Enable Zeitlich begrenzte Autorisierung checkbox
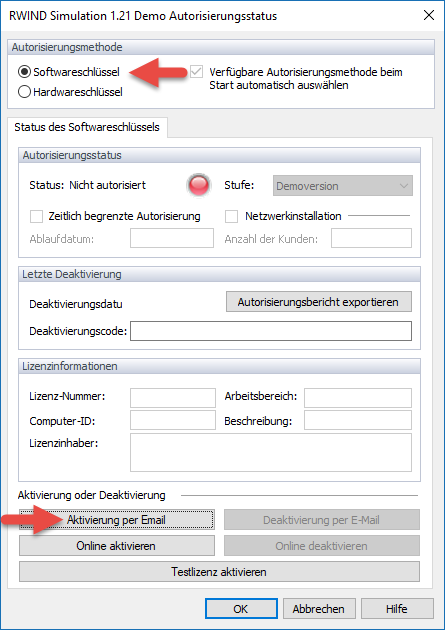 pyautogui.click(x=36, y=217)
